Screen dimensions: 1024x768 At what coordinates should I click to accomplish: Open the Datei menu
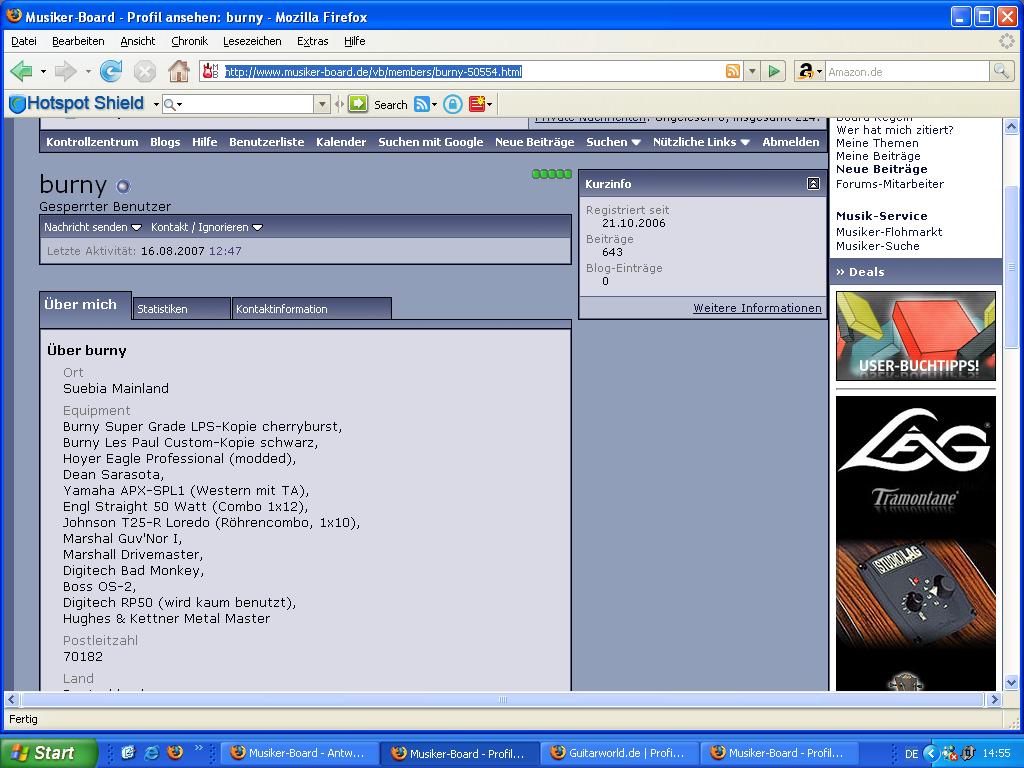coord(24,41)
